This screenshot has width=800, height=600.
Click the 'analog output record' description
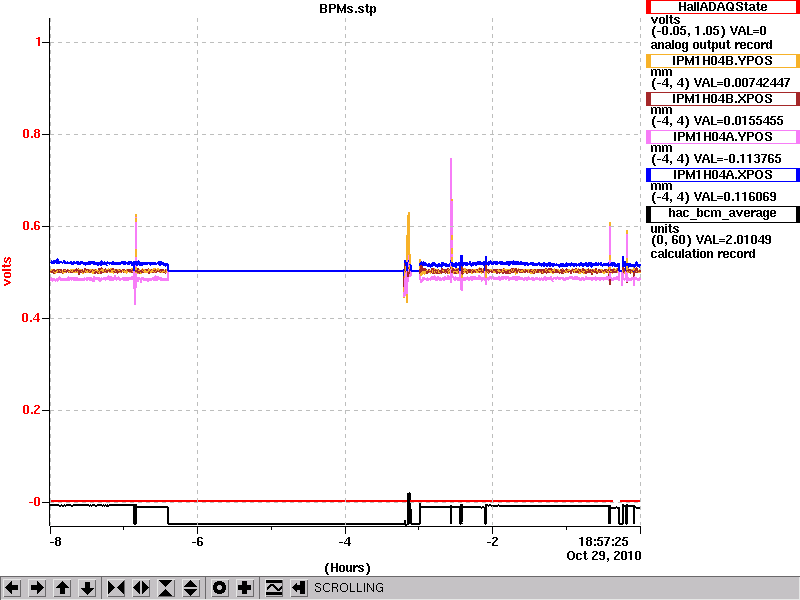[712, 45]
